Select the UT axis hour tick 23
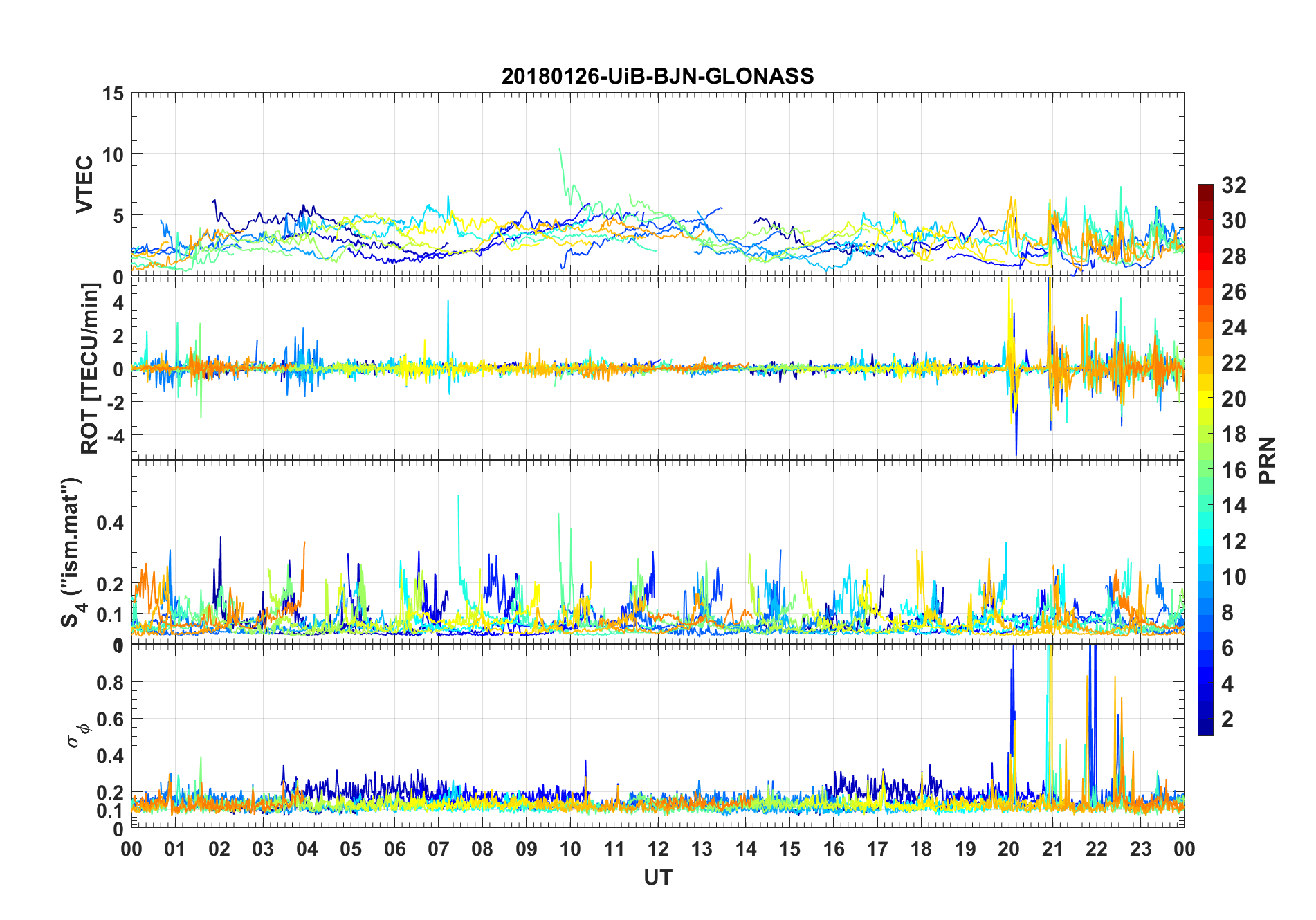Image resolution: width=1316 pixels, height=920 pixels. tap(1141, 849)
